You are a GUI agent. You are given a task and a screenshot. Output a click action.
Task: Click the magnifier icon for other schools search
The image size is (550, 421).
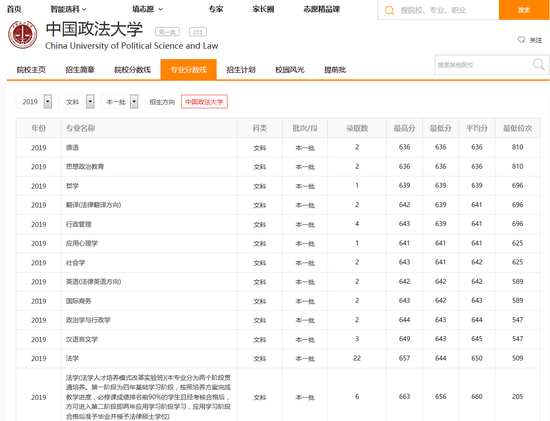(538, 65)
